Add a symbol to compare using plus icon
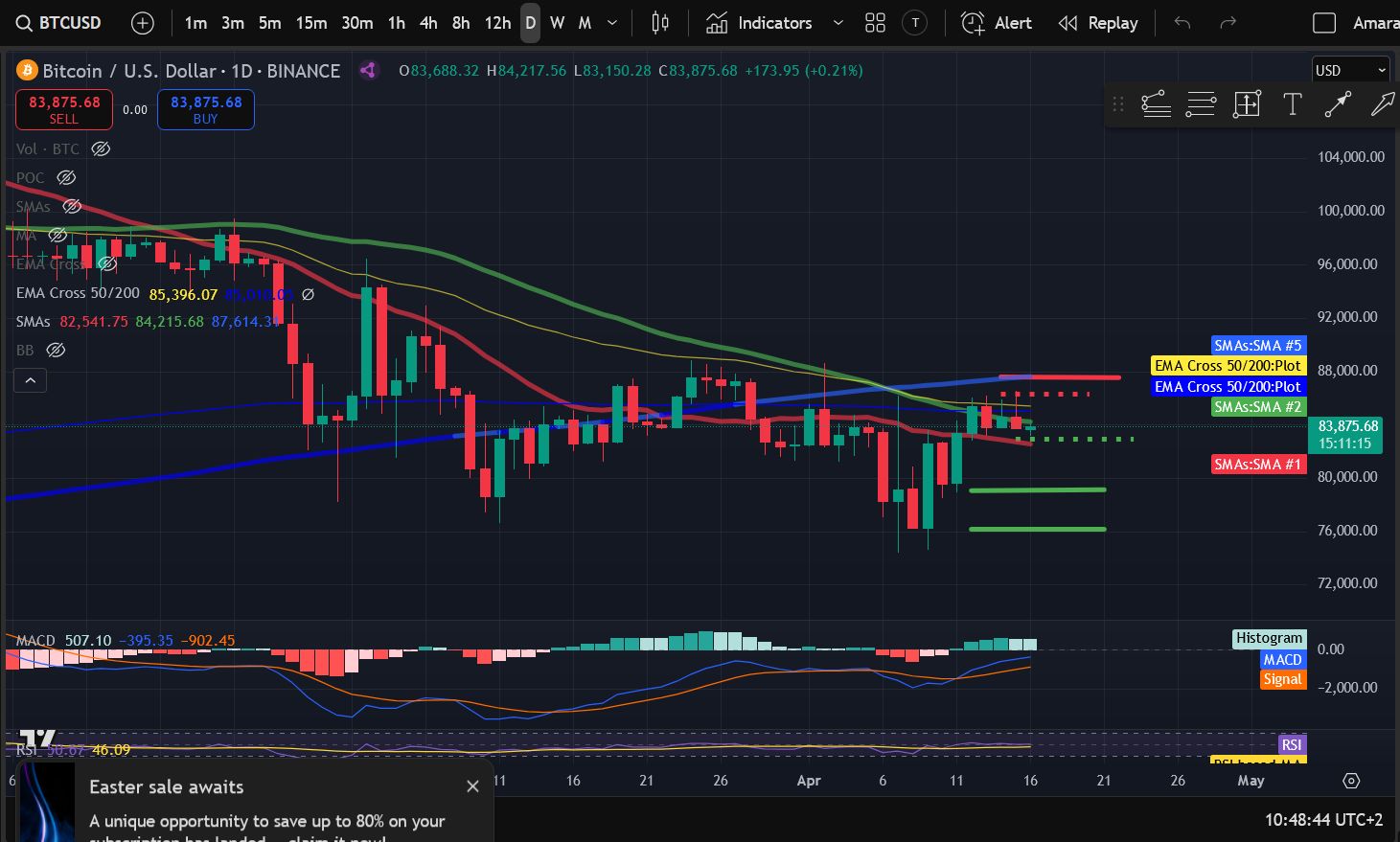 (142, 23)
